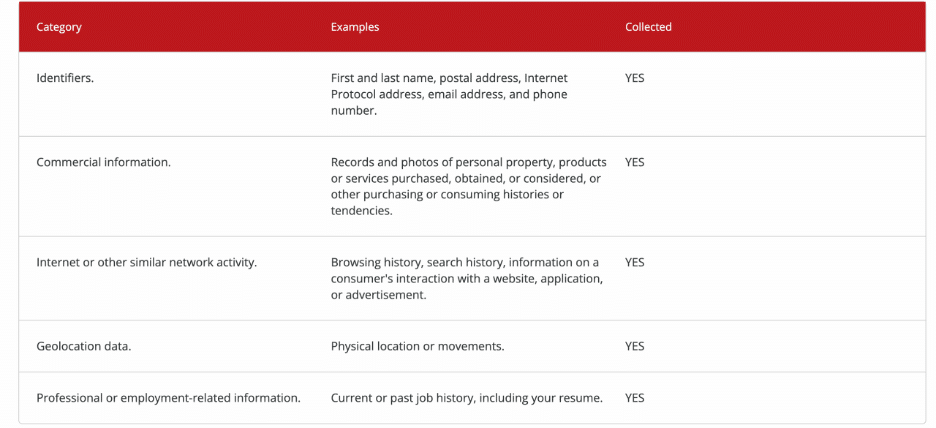Click Internet or other similar network activity
The width and height of the screenshot is (936, 428).
[147, 262]
